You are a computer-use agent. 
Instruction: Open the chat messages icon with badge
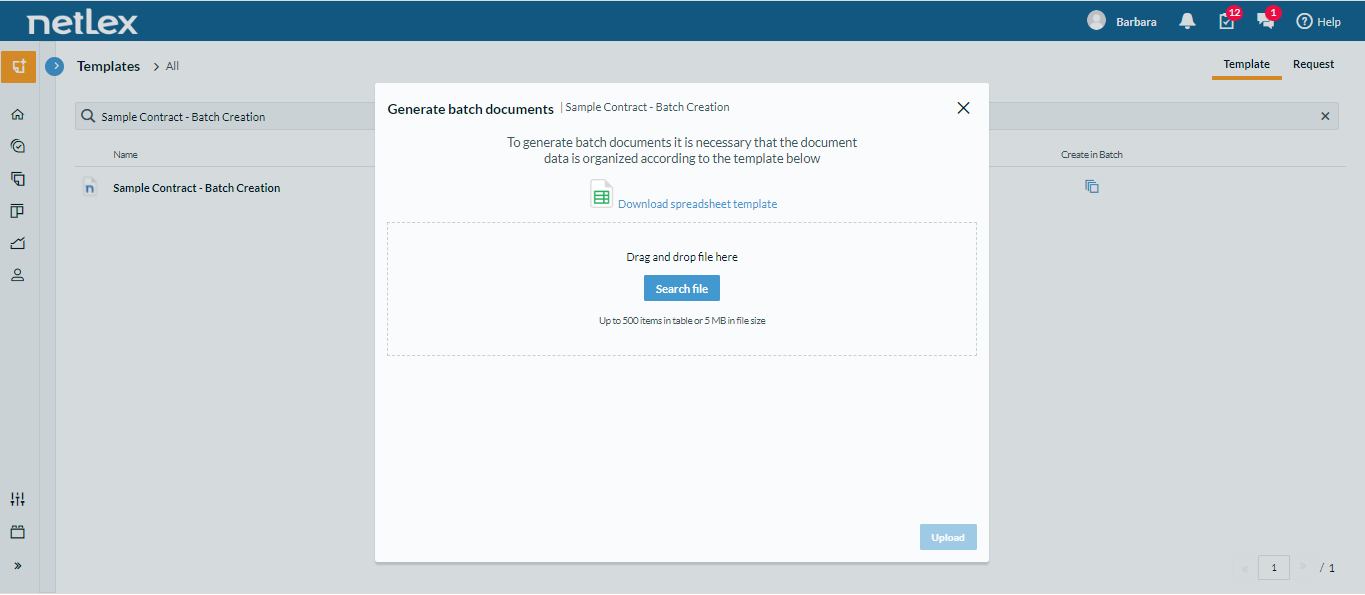(x=1266, y=21)
